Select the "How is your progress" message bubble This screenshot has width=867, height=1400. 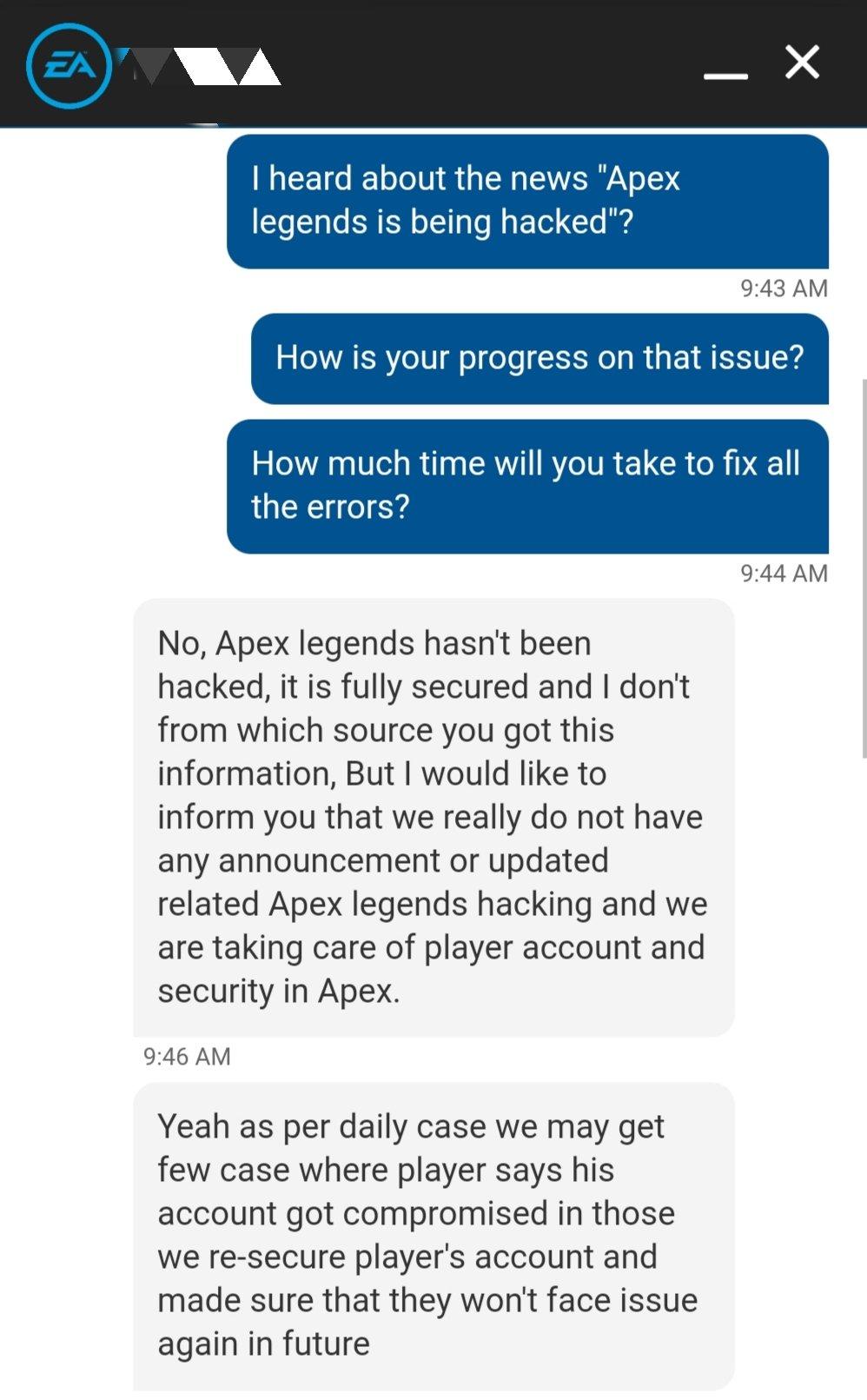pyautogui.click(x=539, y=358)
